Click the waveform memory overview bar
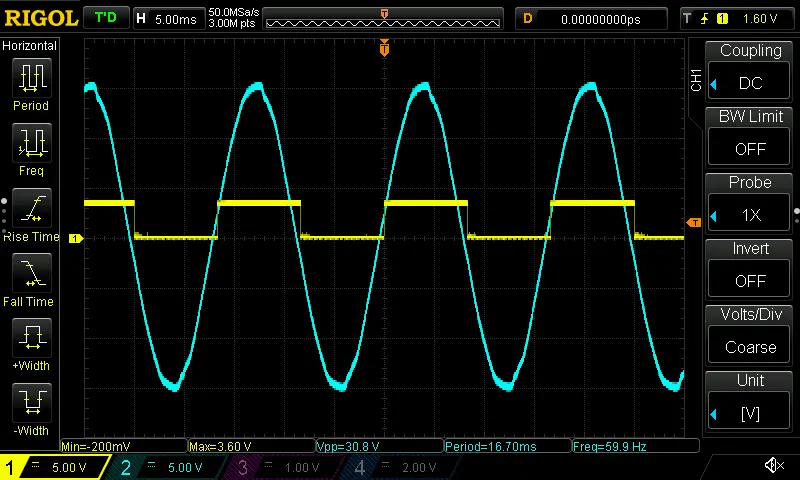This screenshot has width=800, height=480. click(x=383, y=19)
